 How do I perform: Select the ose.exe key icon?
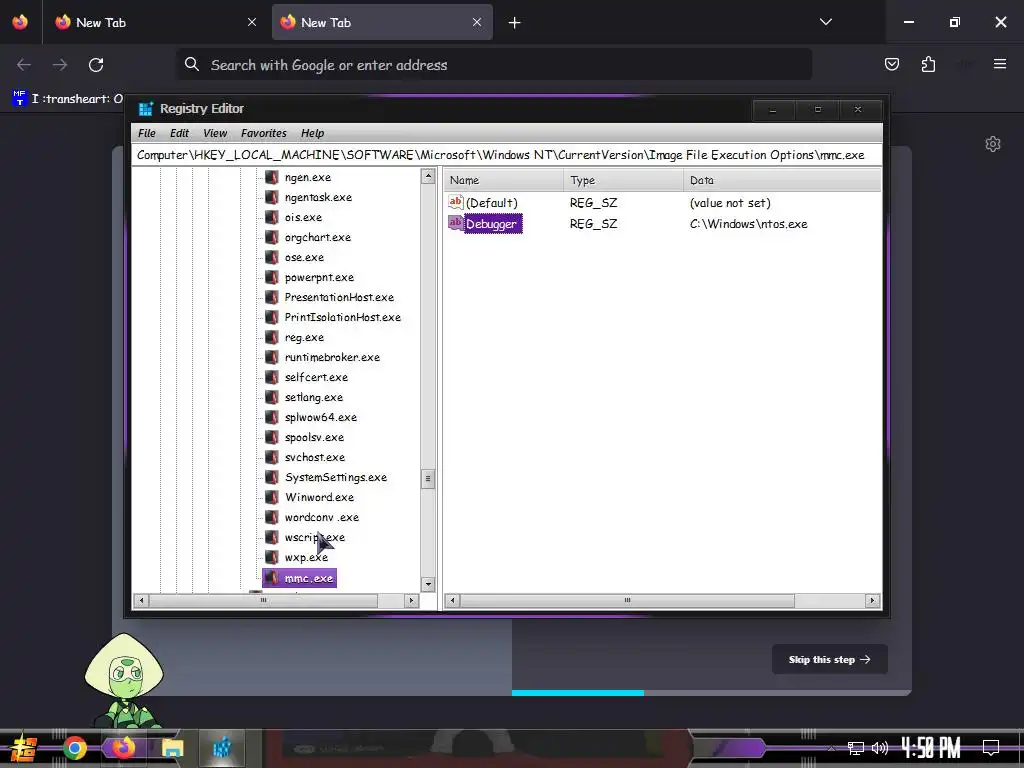pos(272,257)
